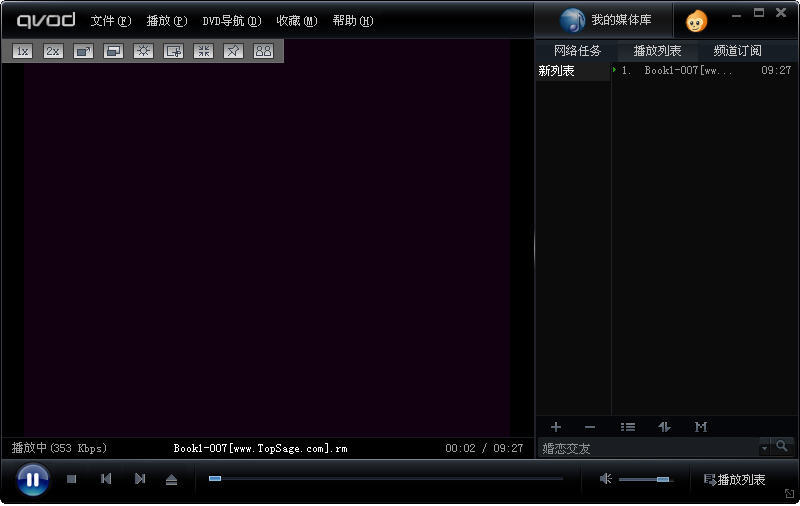
Task: Skip to the next track
Action: [x=140, y=479]
